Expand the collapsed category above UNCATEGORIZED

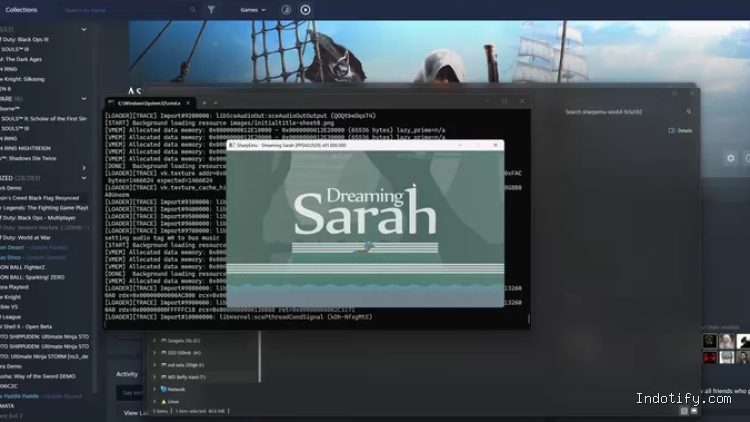coord(84,168)
